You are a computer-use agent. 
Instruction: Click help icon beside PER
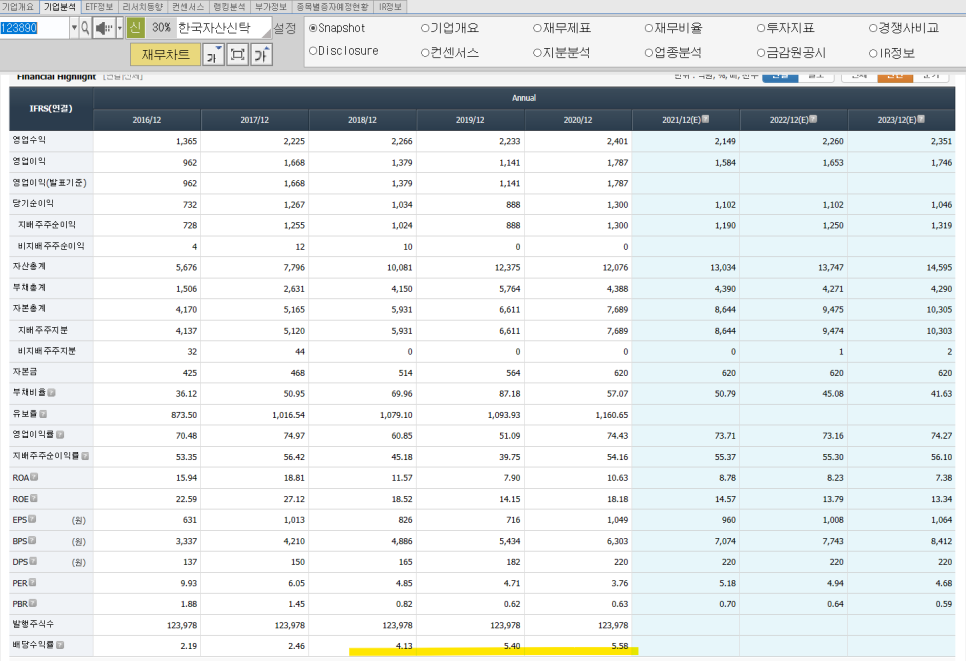(33, 582)
